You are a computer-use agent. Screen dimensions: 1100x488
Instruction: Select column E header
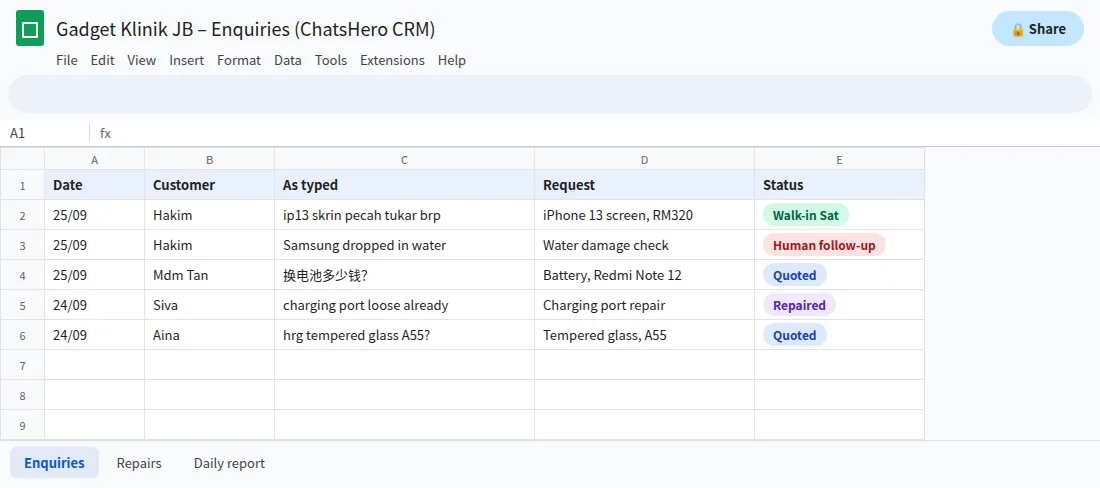pyautogui.click(x=840, y=160)
